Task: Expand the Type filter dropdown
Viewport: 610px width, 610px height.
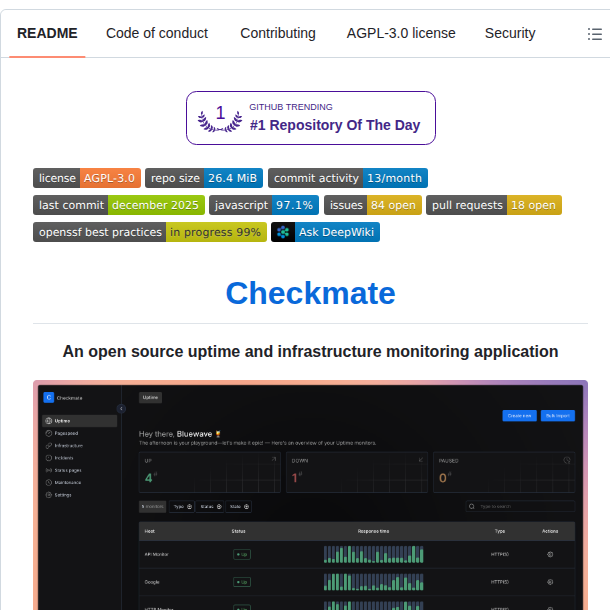Action: (182, 507)
